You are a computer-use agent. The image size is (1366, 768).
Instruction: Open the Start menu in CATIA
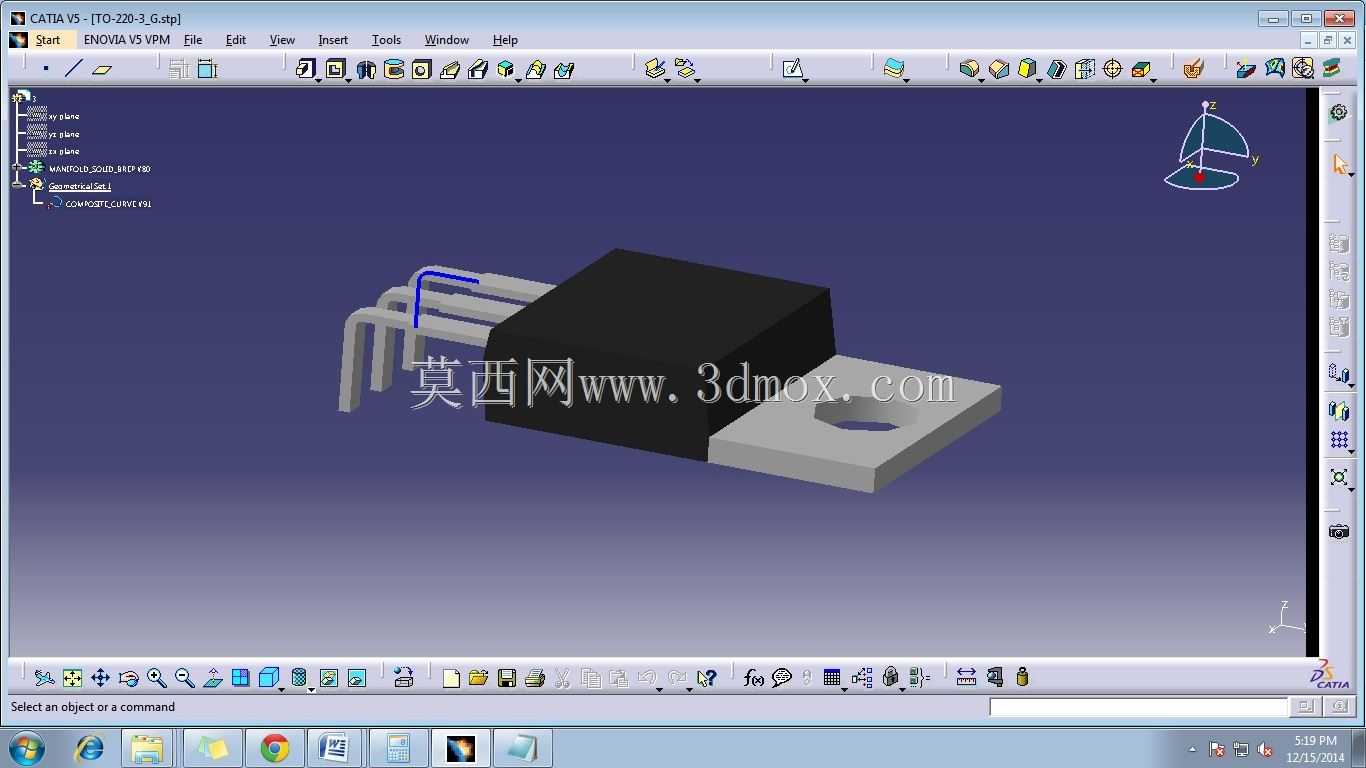48,40
